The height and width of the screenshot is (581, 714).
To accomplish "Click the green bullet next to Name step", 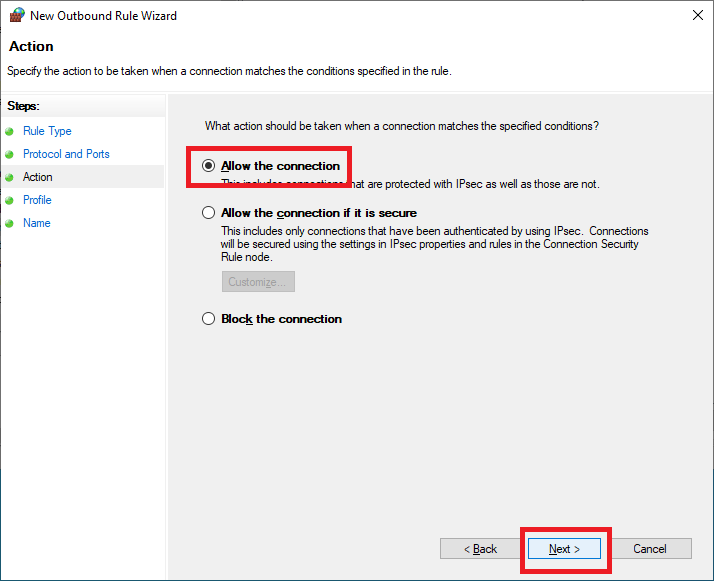I will [x=10, y=223].
